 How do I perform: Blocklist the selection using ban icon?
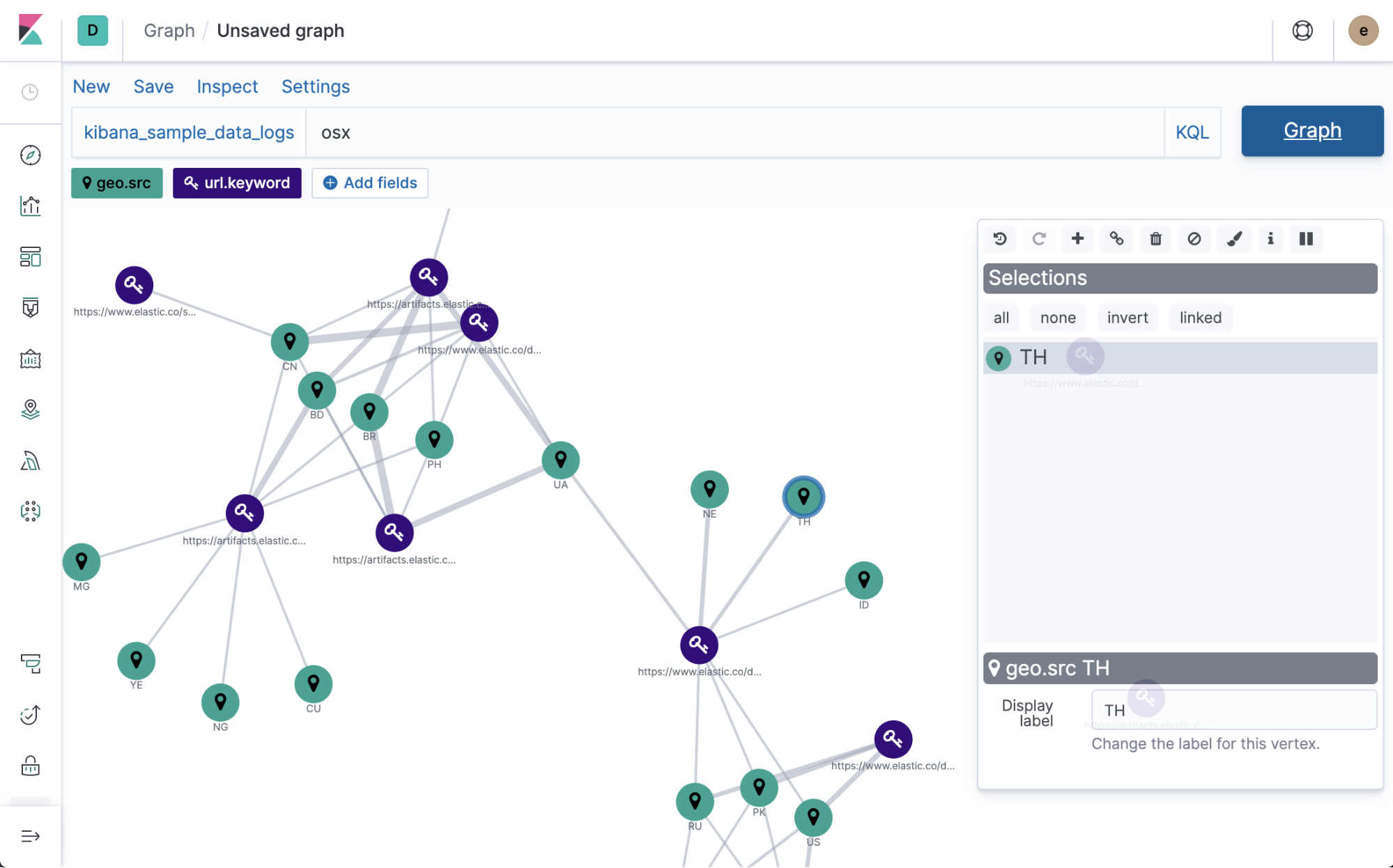coord(1194,239)
